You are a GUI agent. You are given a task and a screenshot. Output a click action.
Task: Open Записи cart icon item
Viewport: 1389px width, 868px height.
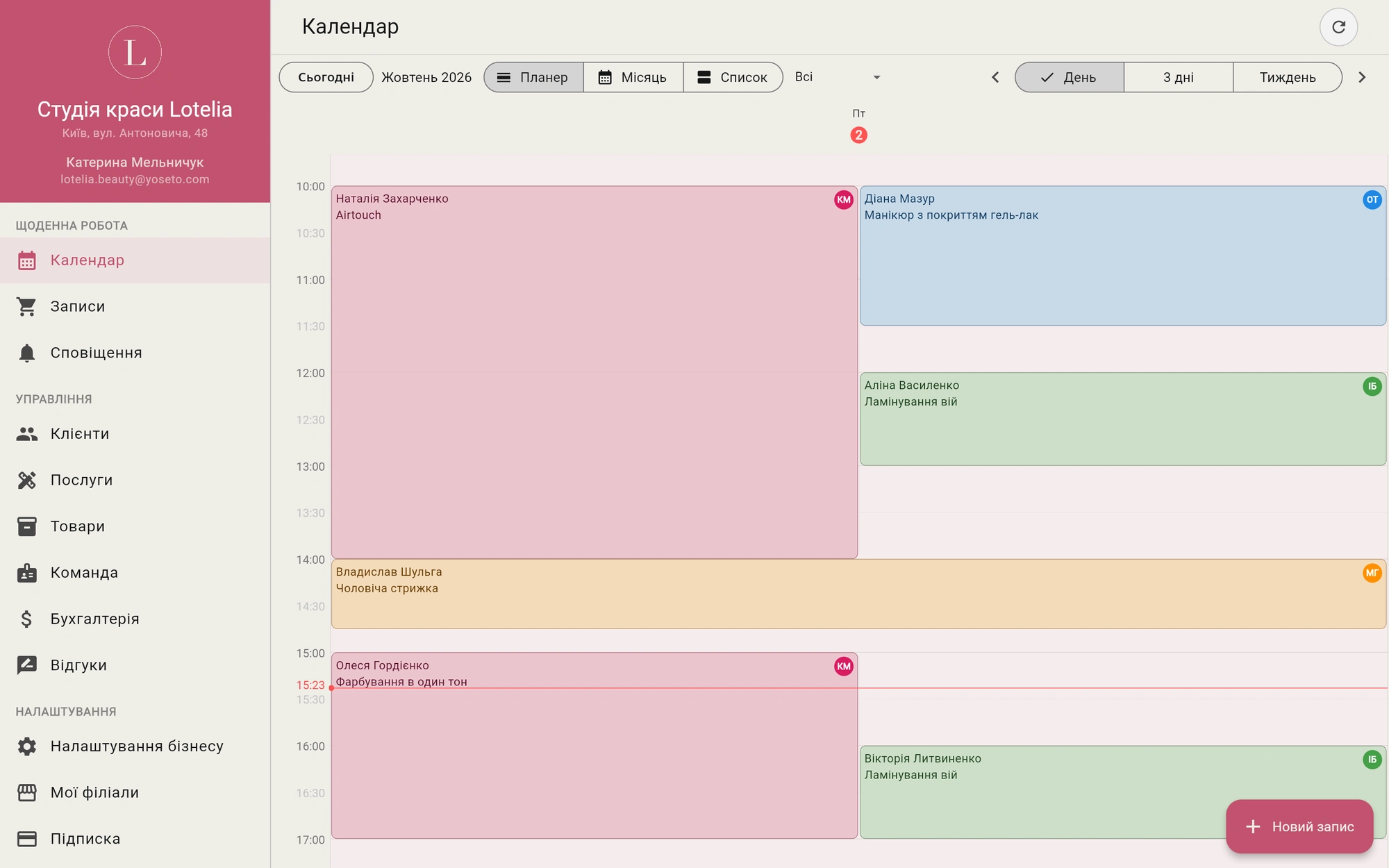pos(135,306)
